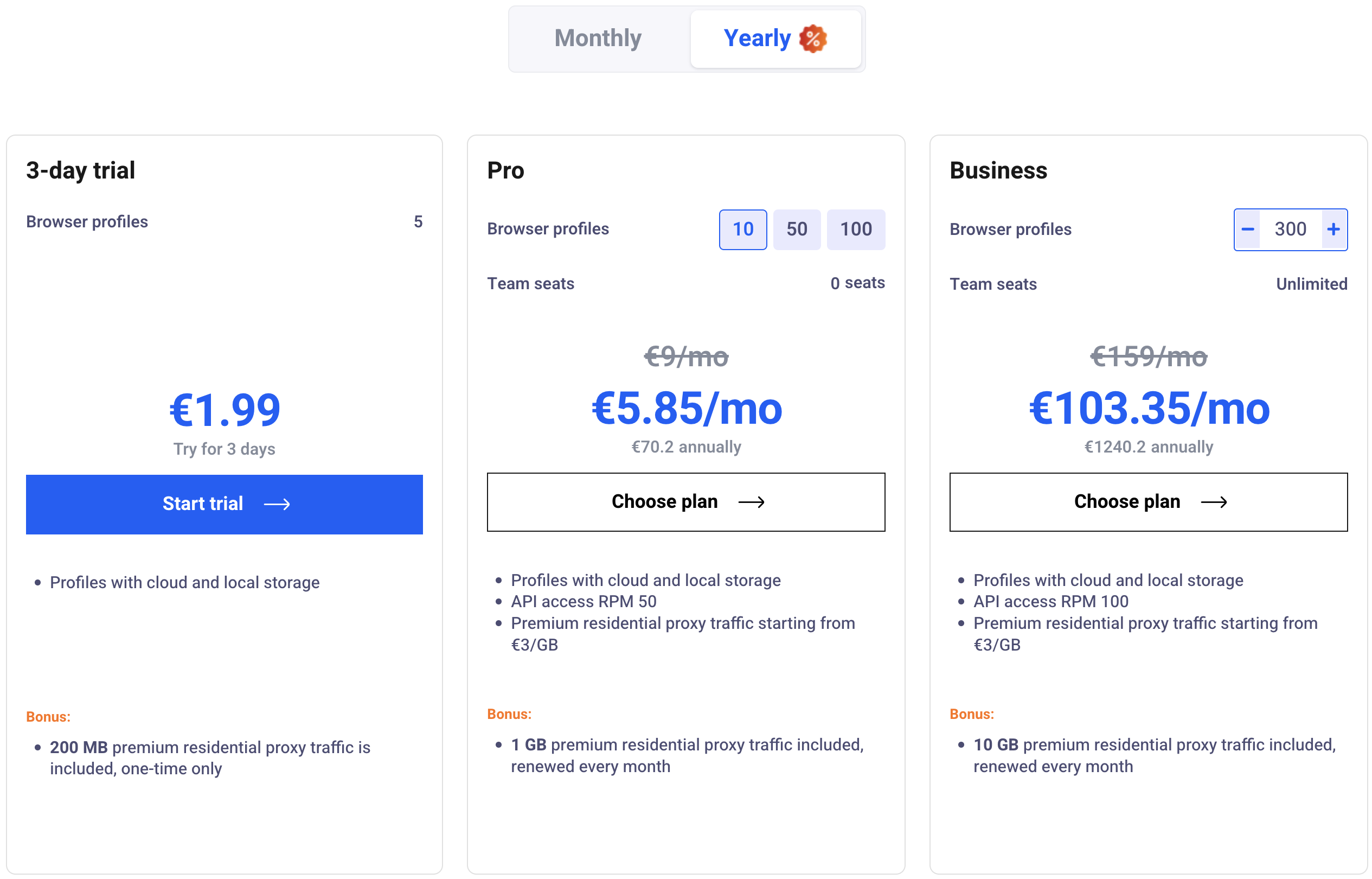Click the €103.35/mo Business price
Viewport: 1372px width, 879px height.
pyautogui.click(x=1148, y=408)
